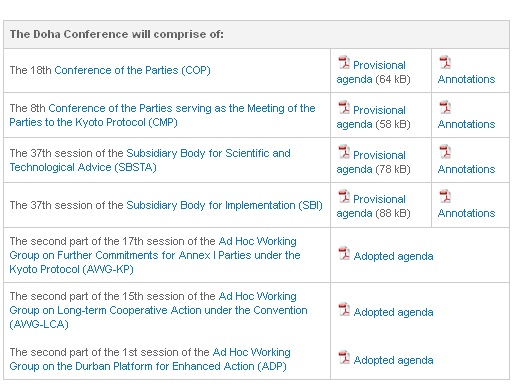The height and width of the screenshot is (392, 518).
Task: Click PDF icon for AWG-LCA adopted agenda
Action: 344,309
